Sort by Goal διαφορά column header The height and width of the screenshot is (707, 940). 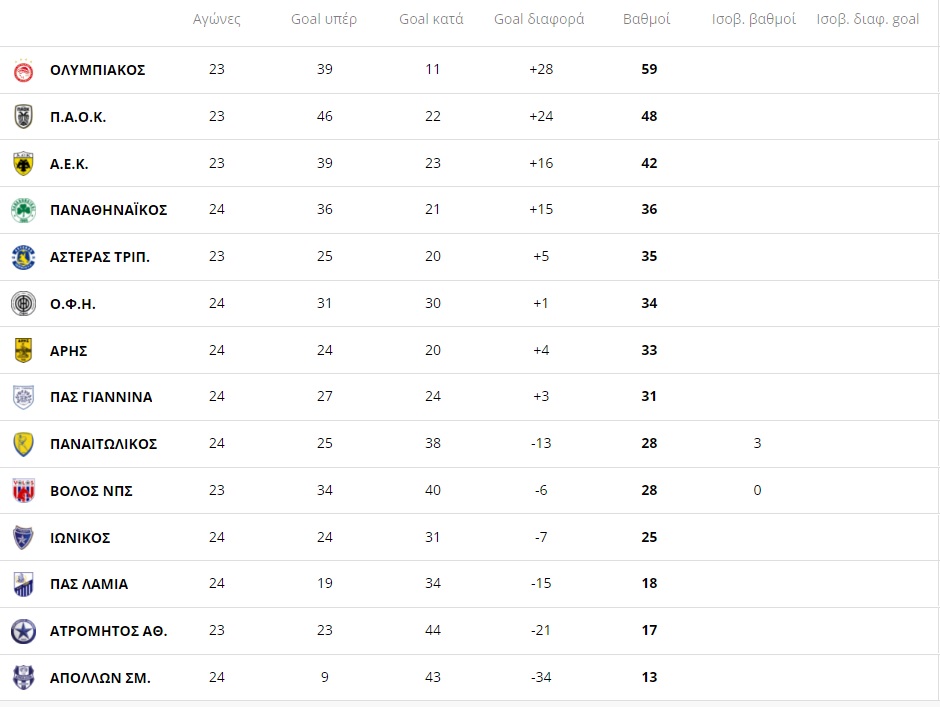(539, 19)
